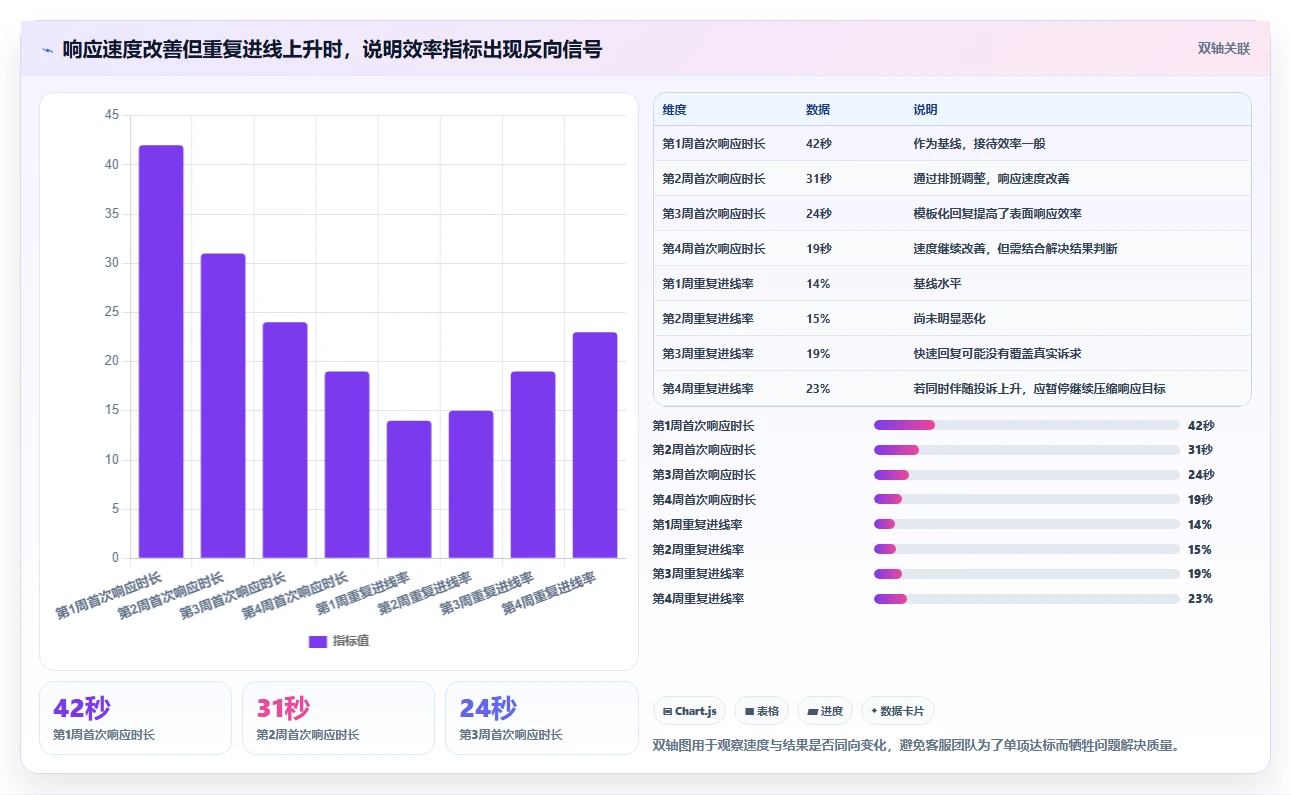Click the 表格 chip
The image size is (1291, 795).
[761, 711]
